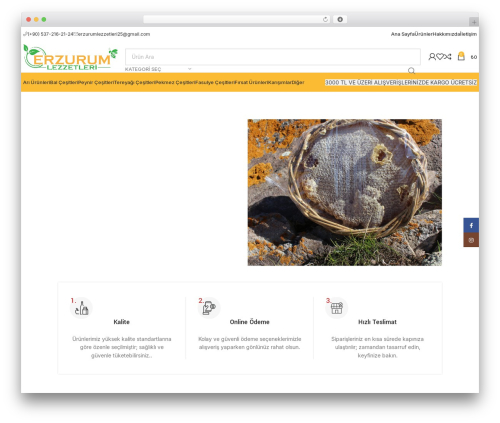
Task: Click the Kalite heading
Action: coord(121,322)
